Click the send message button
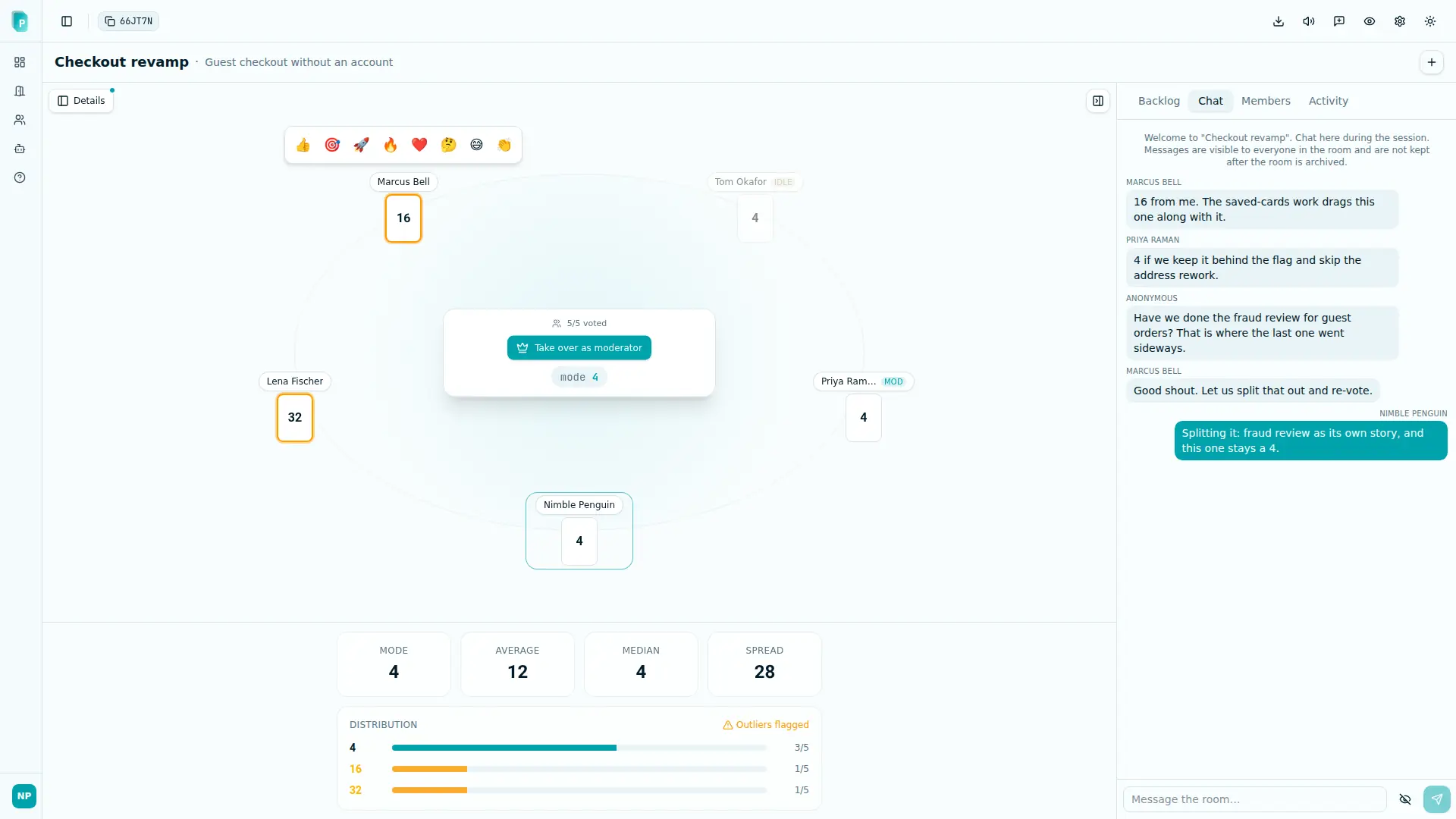 click(x=1437, y=799)
